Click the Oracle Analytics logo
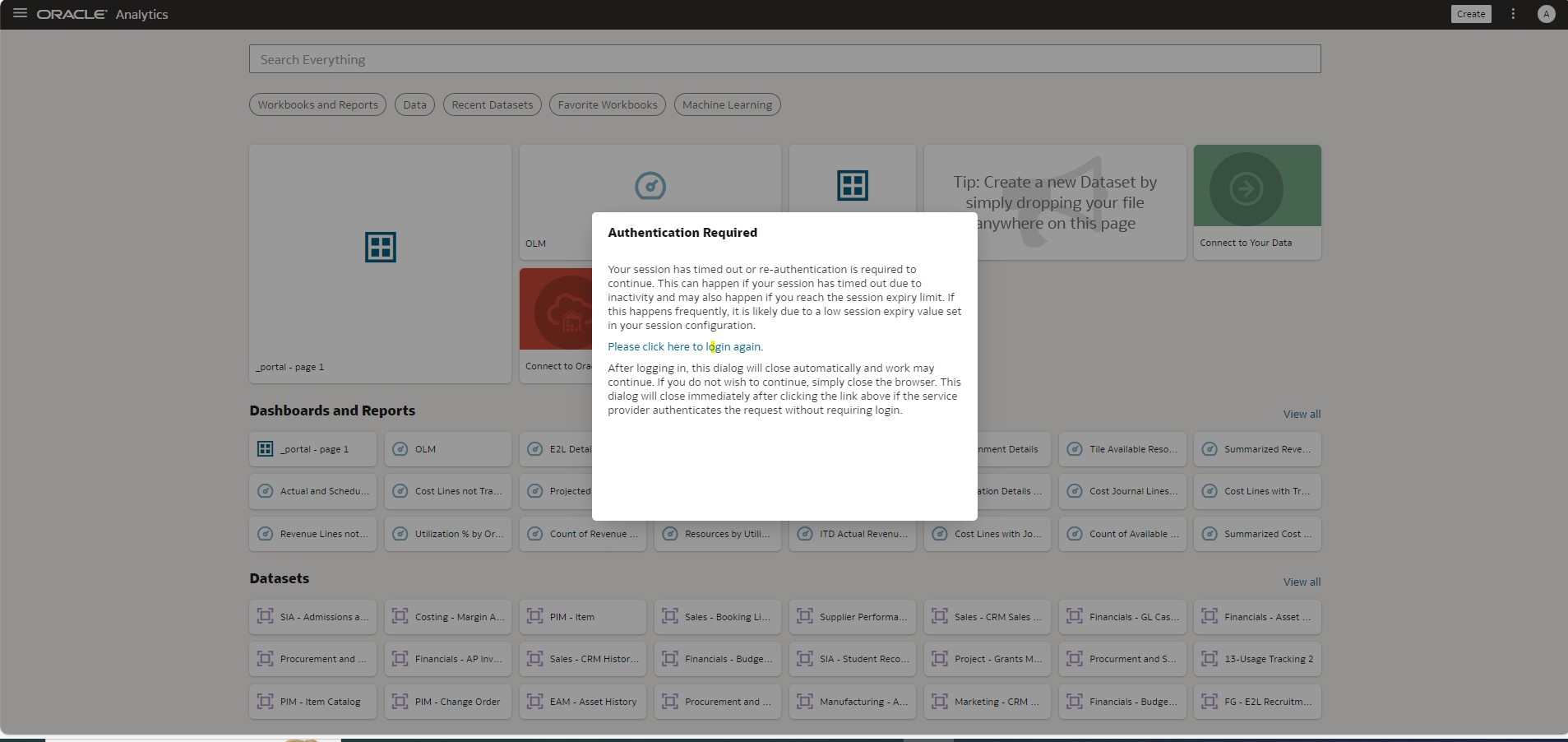This screenshot has width=1568, height=742. (x=102, y=14)
